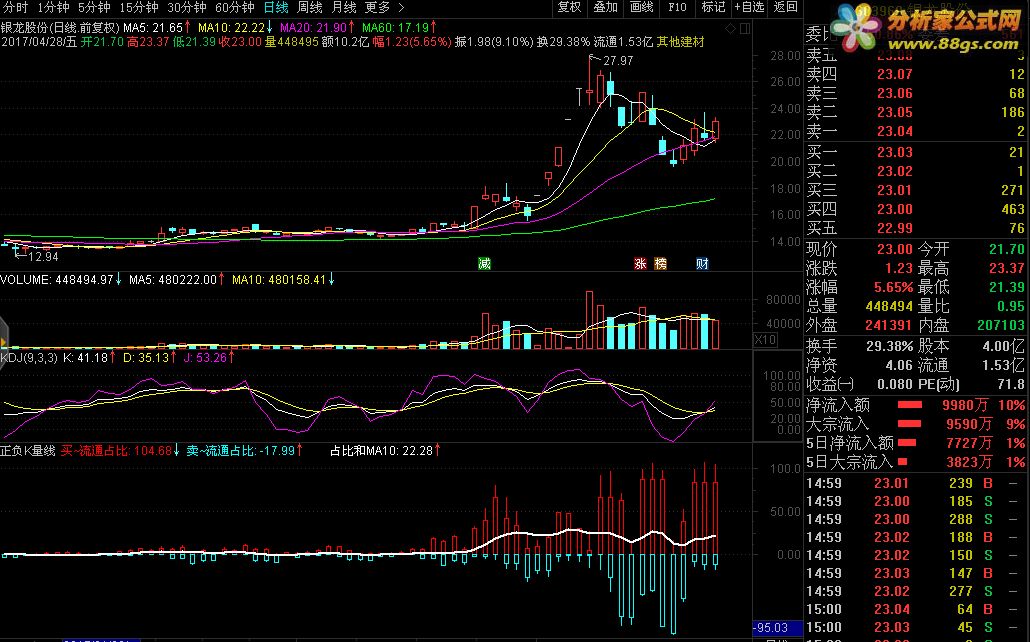The width and height of the screenshot is (1030, 642).
Task: Click the 27.97 high price marker
Action: 617,60
